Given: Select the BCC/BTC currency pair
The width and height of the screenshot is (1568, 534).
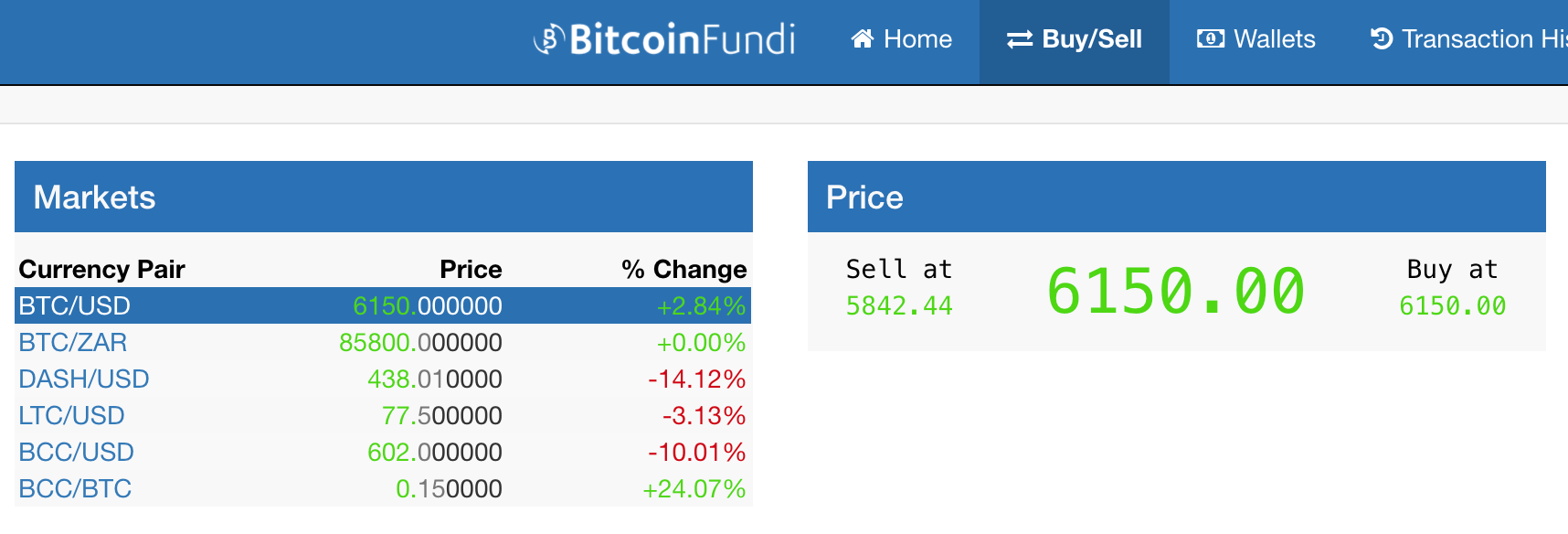Looking at the screenshot, I should [x=75, y=488].
